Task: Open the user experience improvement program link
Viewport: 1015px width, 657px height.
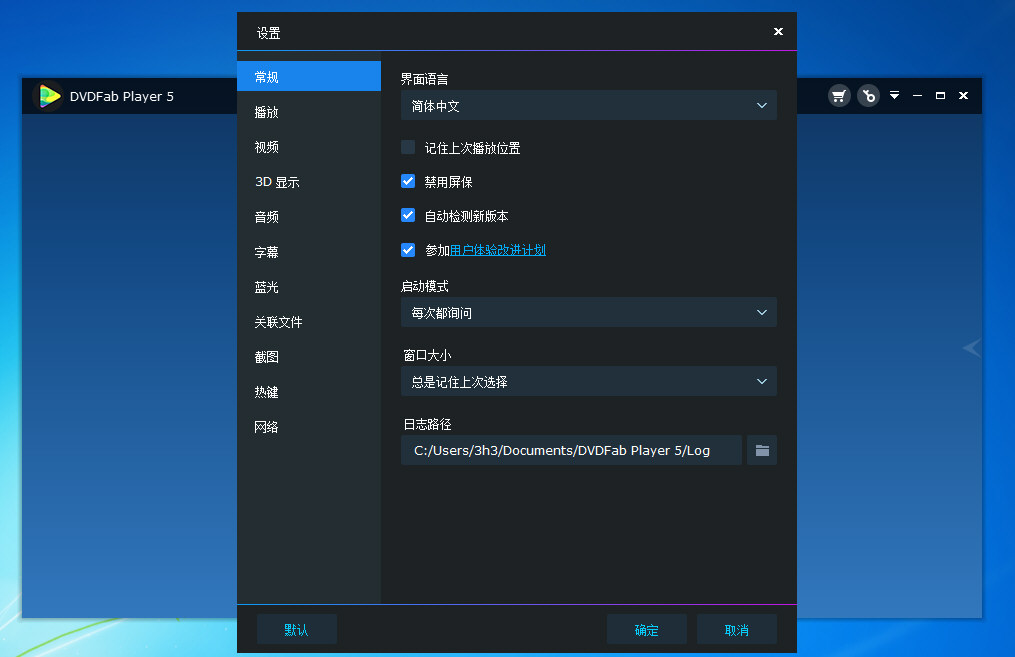Action: [497, 250]
